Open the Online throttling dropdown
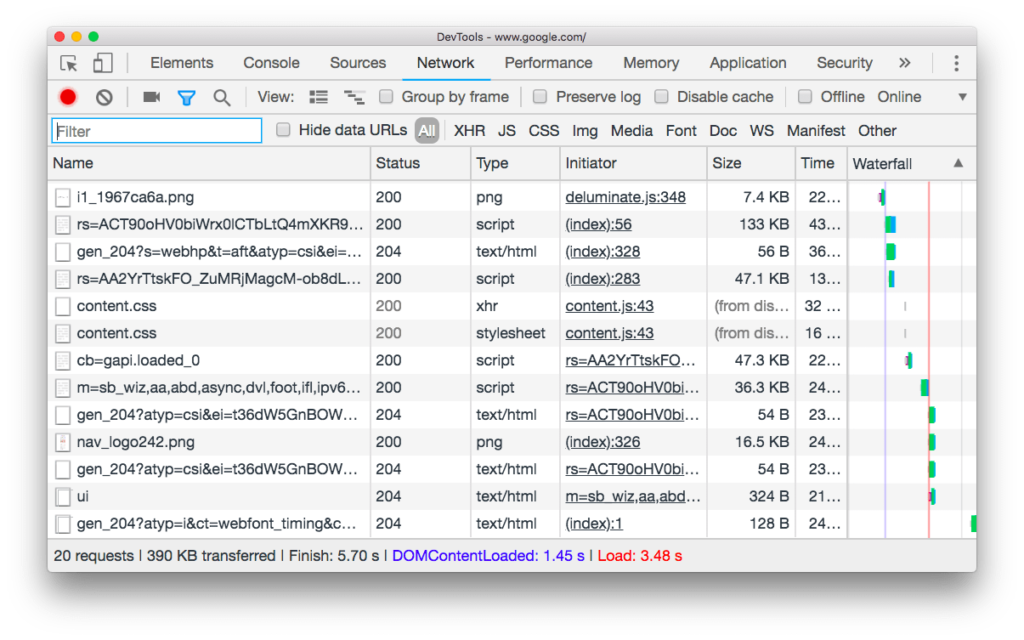The width and height of the screenshot is (1024, 640). point(899,97)
